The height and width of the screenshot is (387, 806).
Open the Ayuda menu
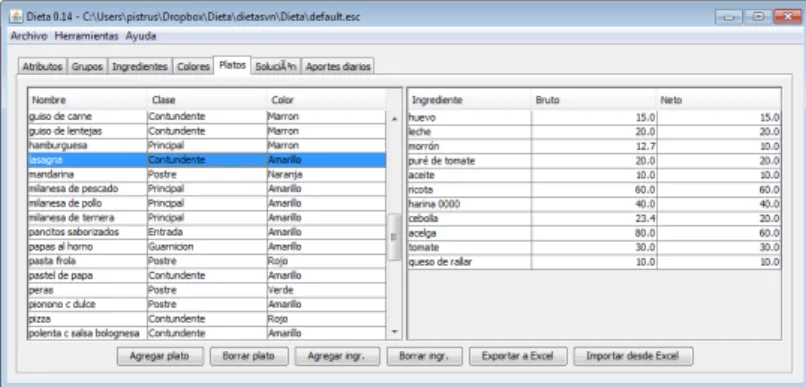tap(141, 36)
